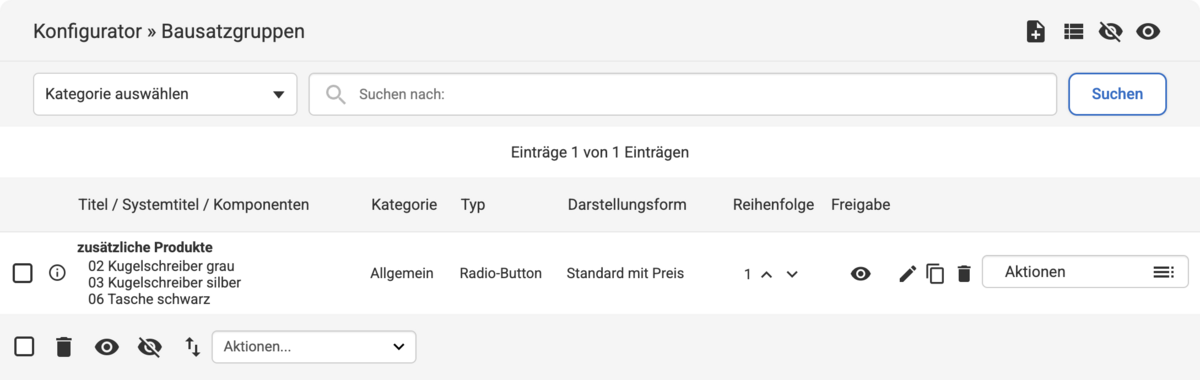1200x380 pixels.
Task: Click the Radio-Button type cell
Action: click(x=501, y=273)
